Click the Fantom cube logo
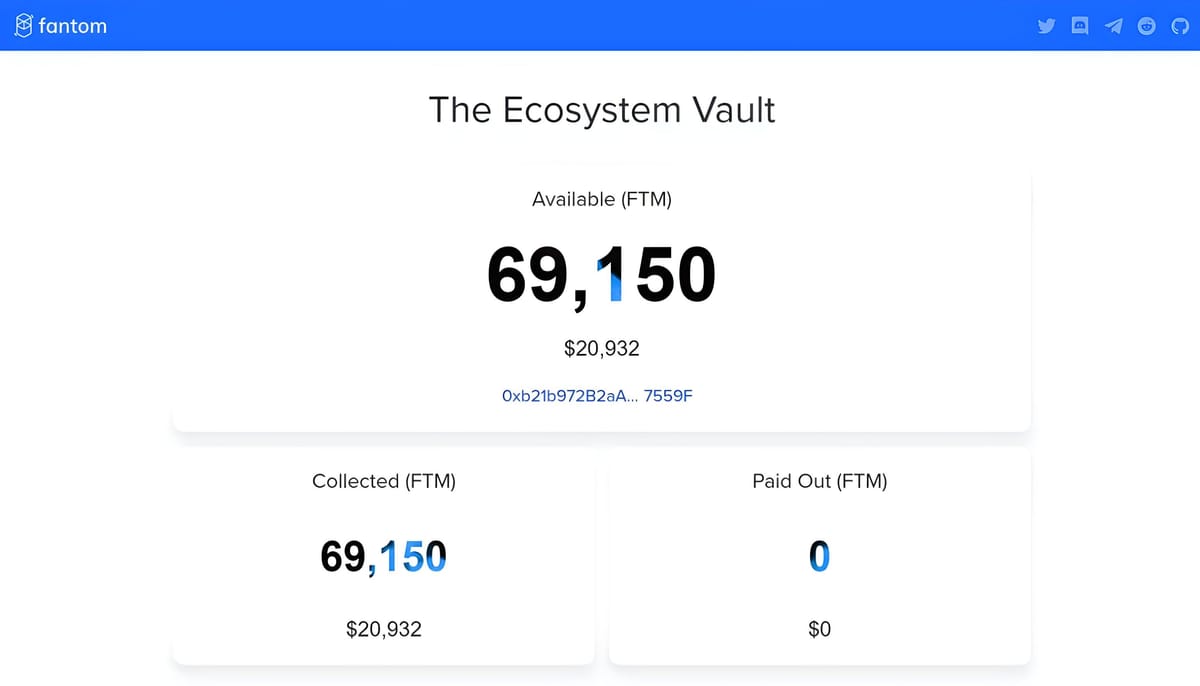1200x686 pixels. coord(22,25)
